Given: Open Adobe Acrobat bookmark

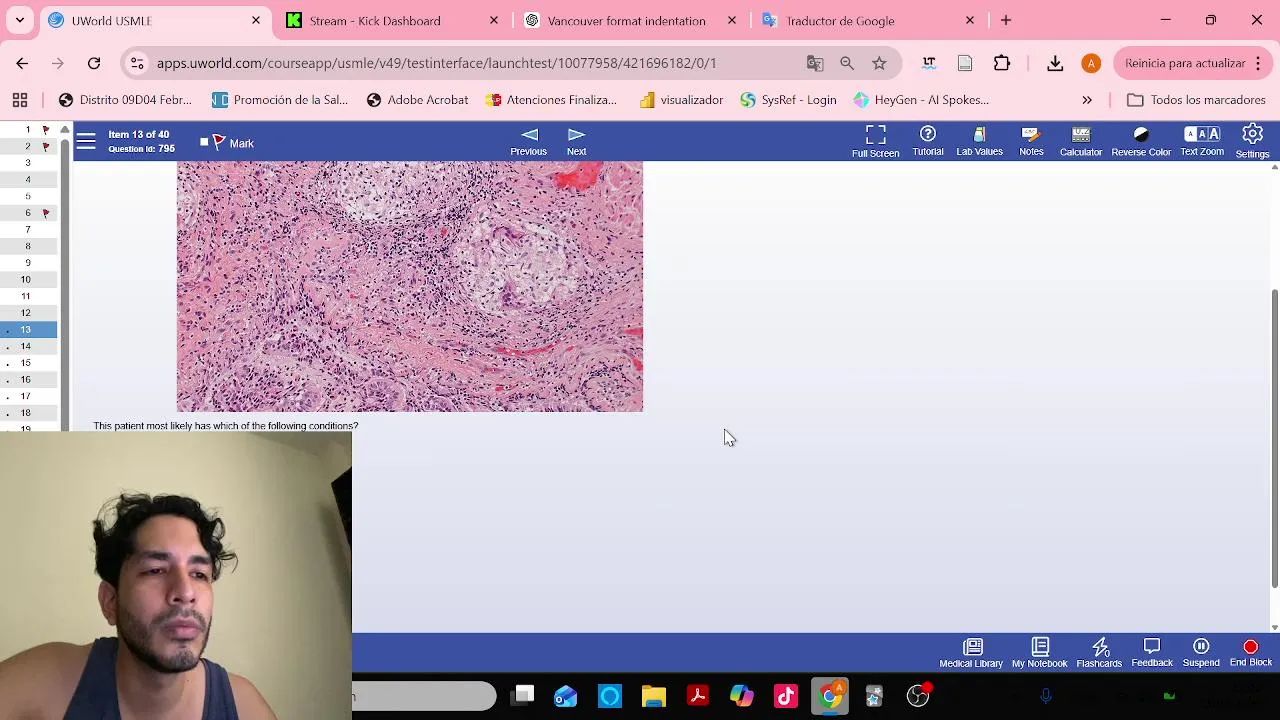Looking at the screenshot, I should pyautogui.click(x=417, y=100).
